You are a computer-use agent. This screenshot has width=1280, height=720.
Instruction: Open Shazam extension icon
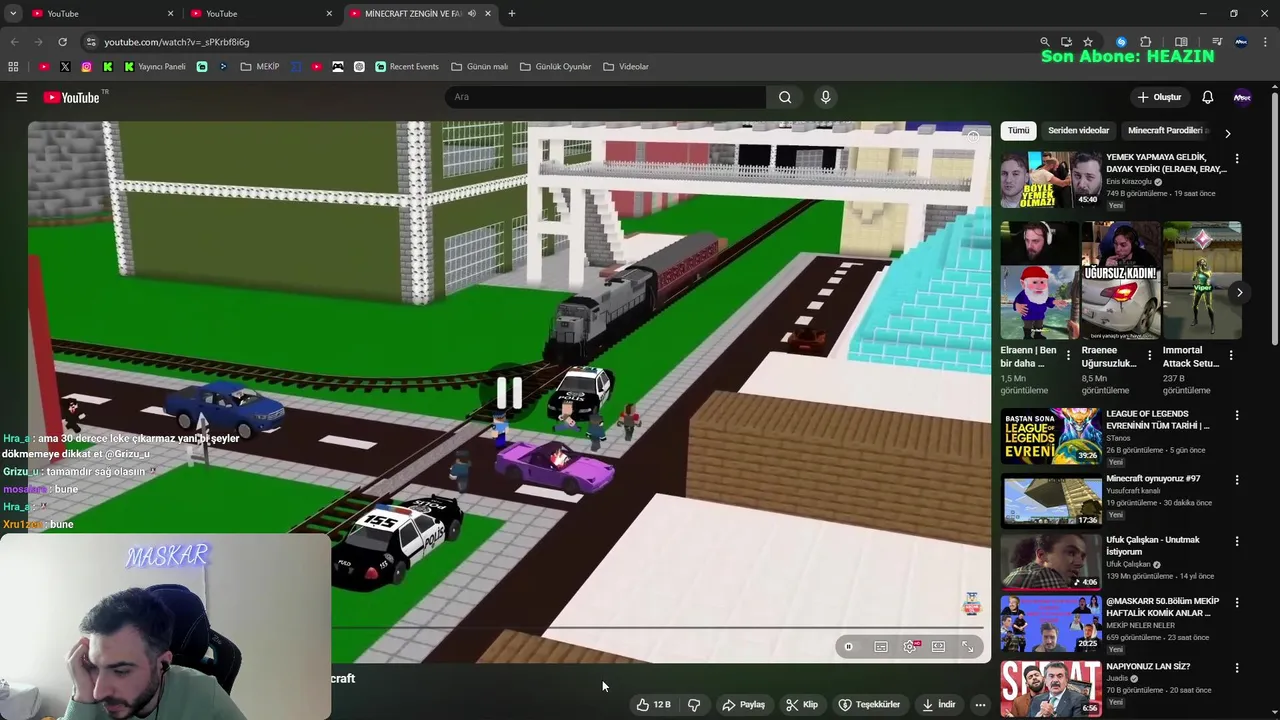(x=1121, y=42)
